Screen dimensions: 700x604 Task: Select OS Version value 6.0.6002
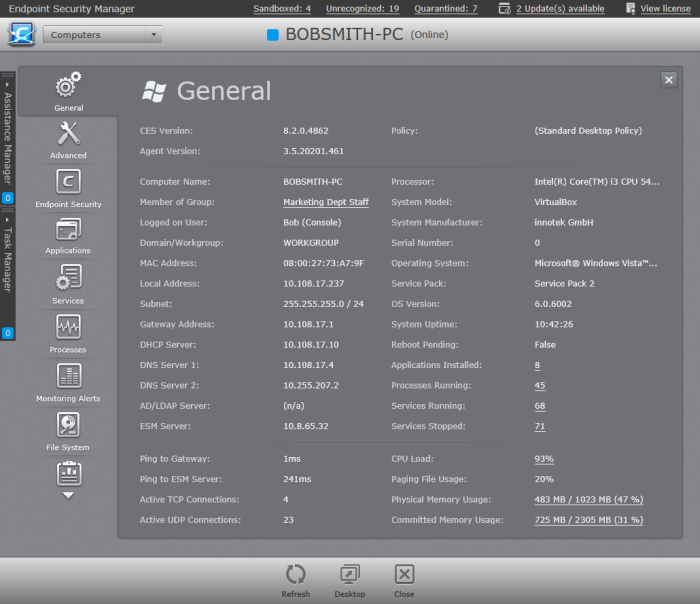(x=553, y=304)
